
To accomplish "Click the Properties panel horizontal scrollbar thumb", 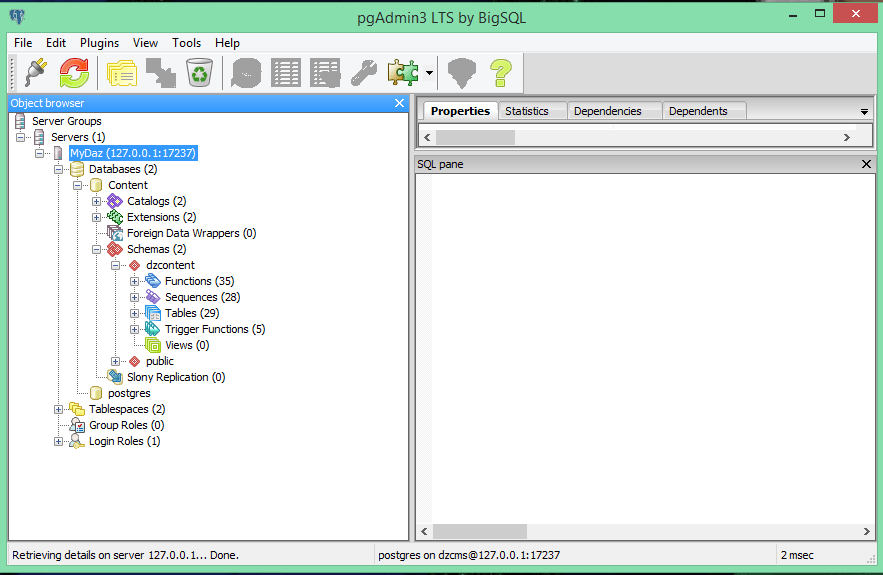I will coord(475,137).
